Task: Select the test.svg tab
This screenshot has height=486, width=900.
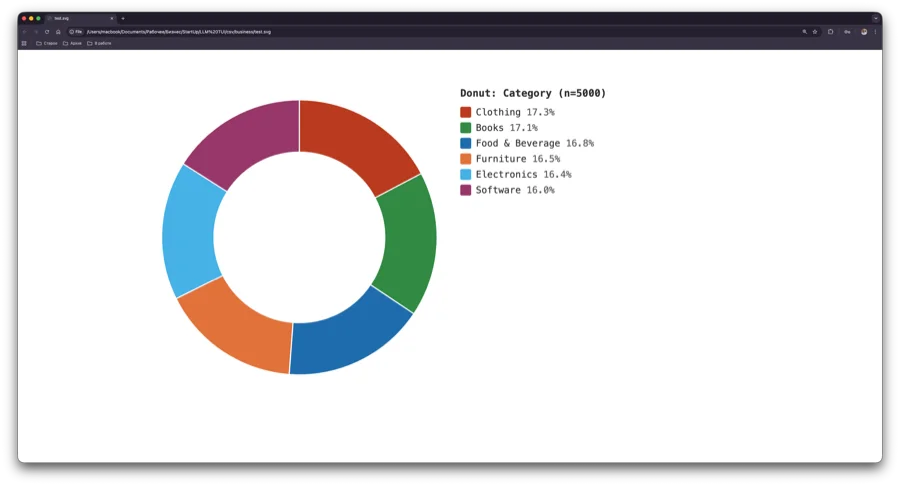Action: (x=75, y=18)
